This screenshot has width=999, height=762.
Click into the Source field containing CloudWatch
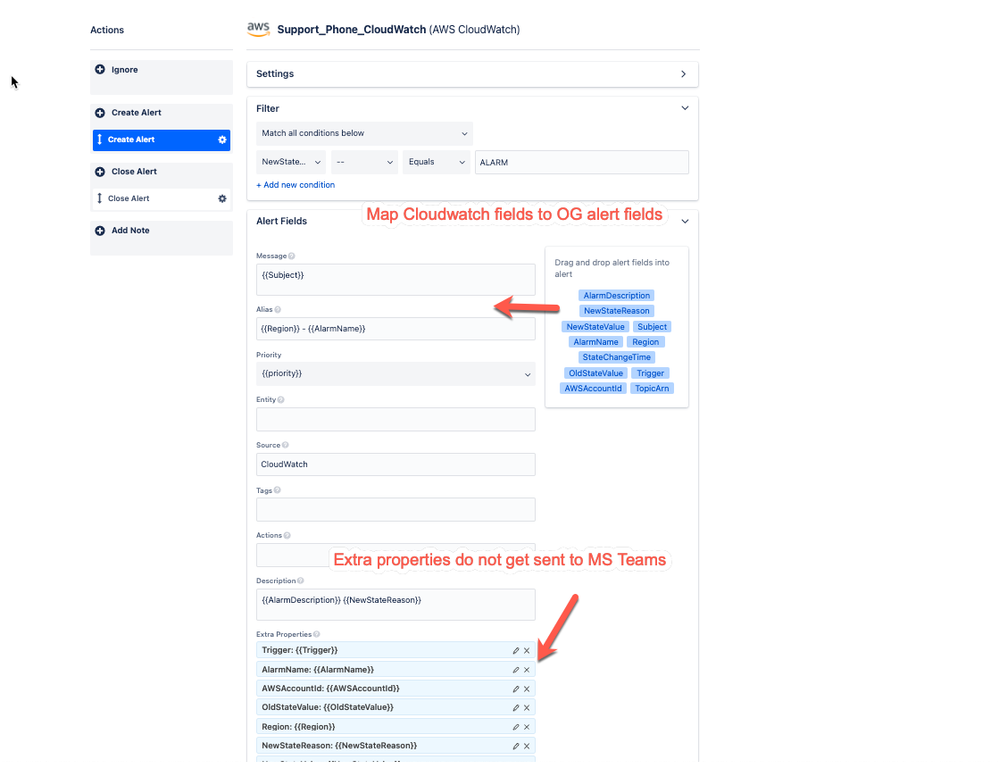click(x=396, y=464)
